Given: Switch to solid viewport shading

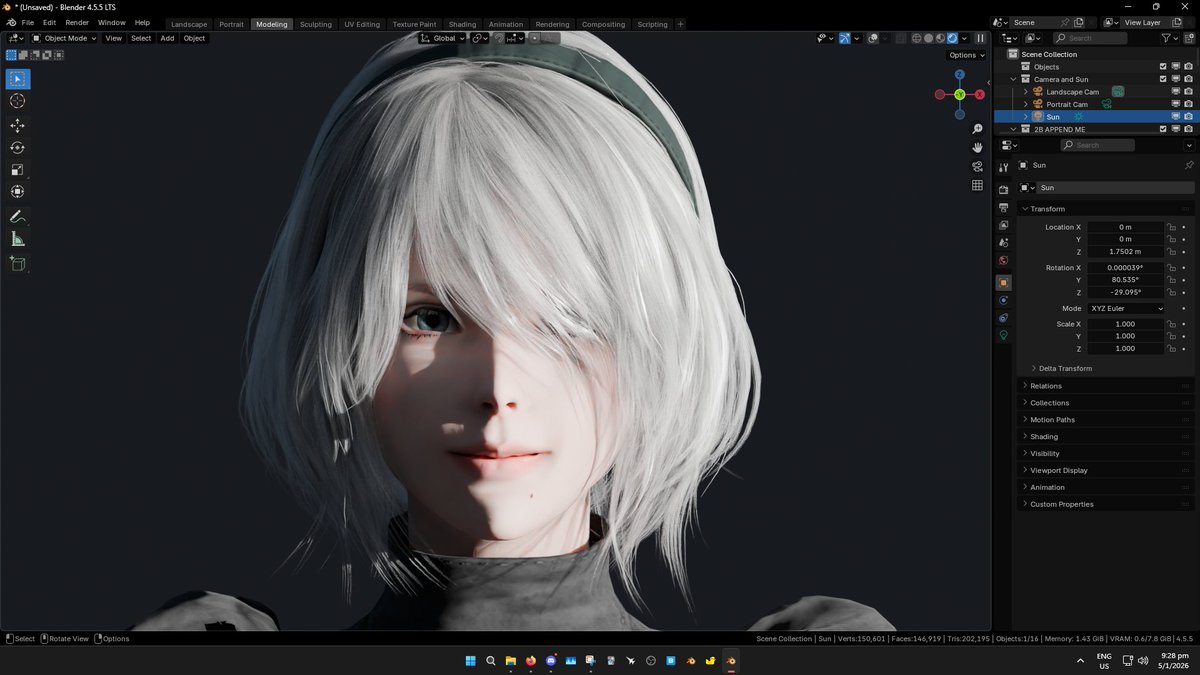Looking at the screenshot, I should click(x=928, y=38).
